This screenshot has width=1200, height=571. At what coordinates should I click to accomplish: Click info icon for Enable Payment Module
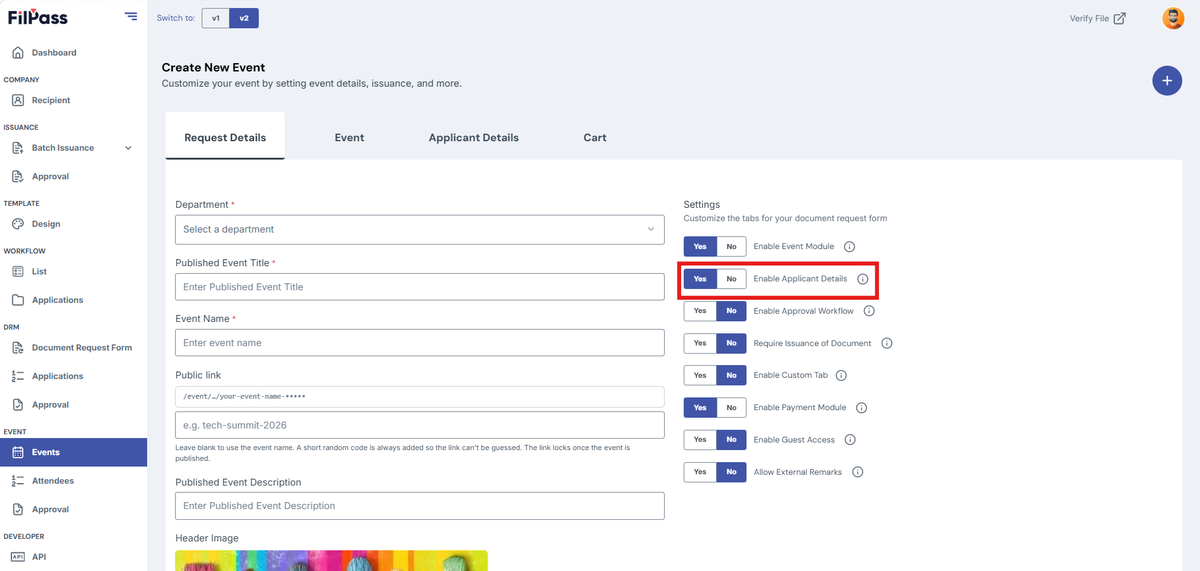click(x=862, y=408)
